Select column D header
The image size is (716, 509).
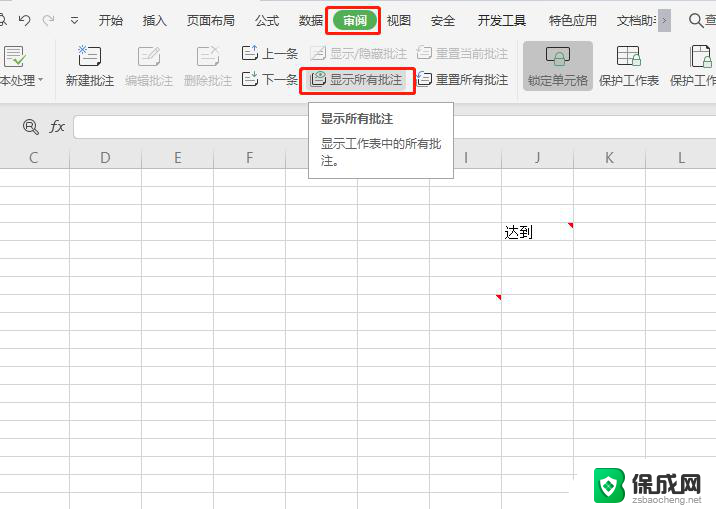click(x=105, y=157)
